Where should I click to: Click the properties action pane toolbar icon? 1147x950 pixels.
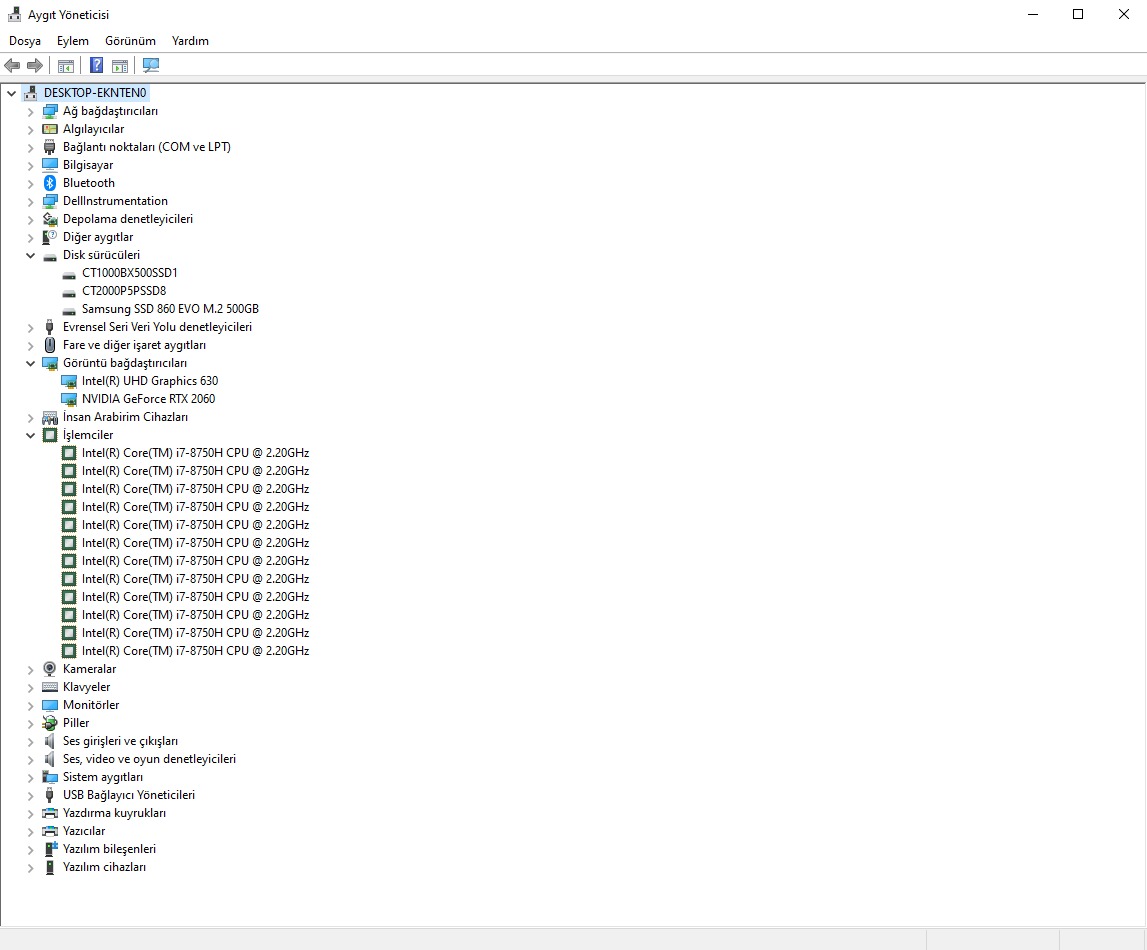(x=120, y=66)
